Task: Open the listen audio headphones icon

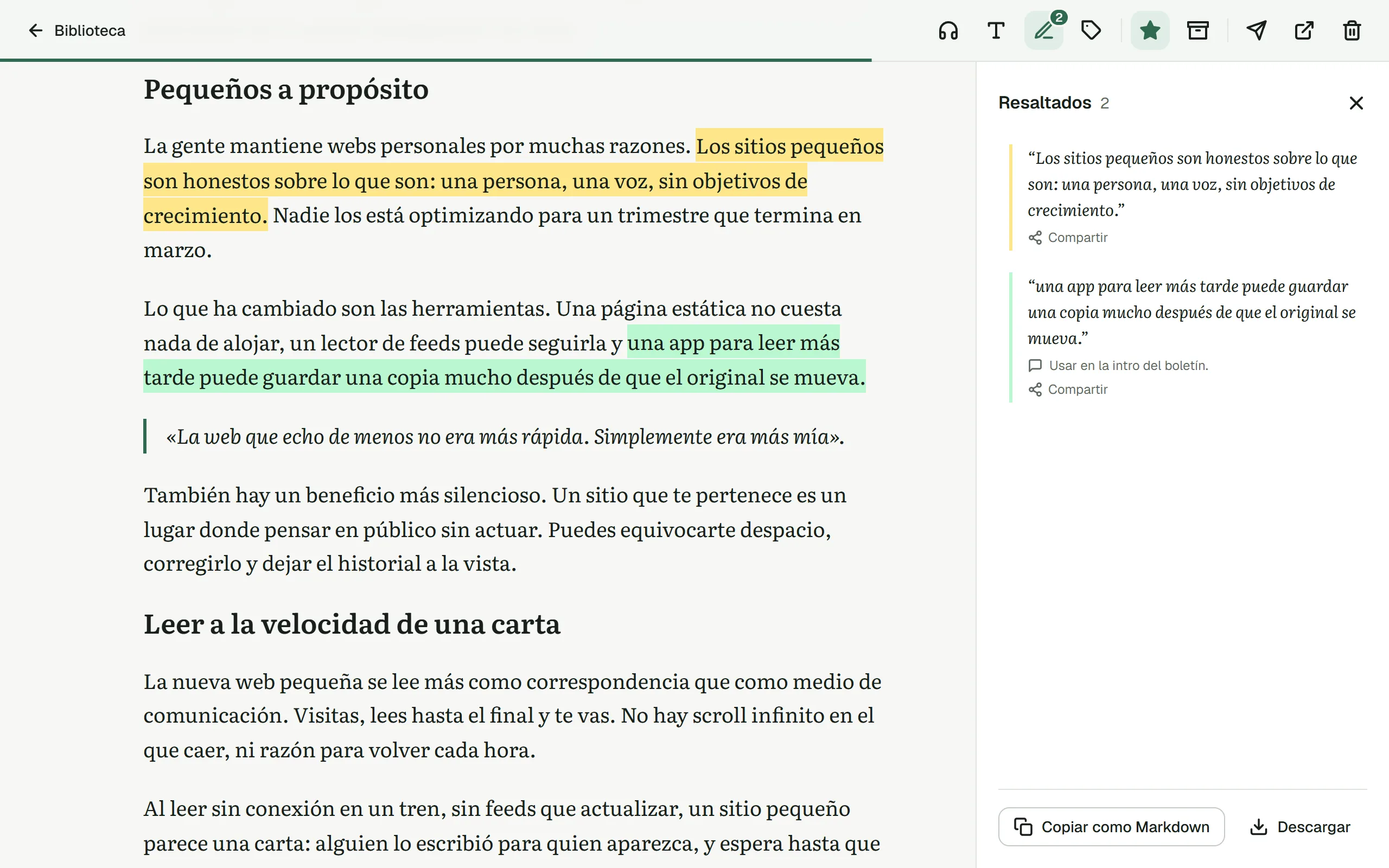Action: click(948, 30)
